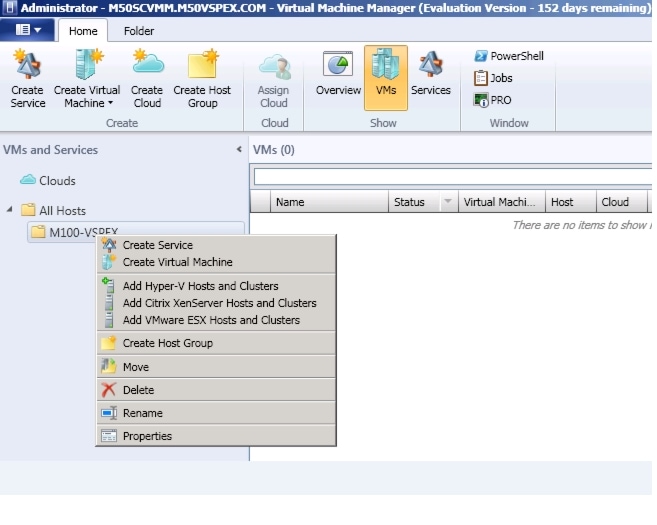657x525 pixels.
Task: Choose Rename from the context menu
Action: point(216,413)
